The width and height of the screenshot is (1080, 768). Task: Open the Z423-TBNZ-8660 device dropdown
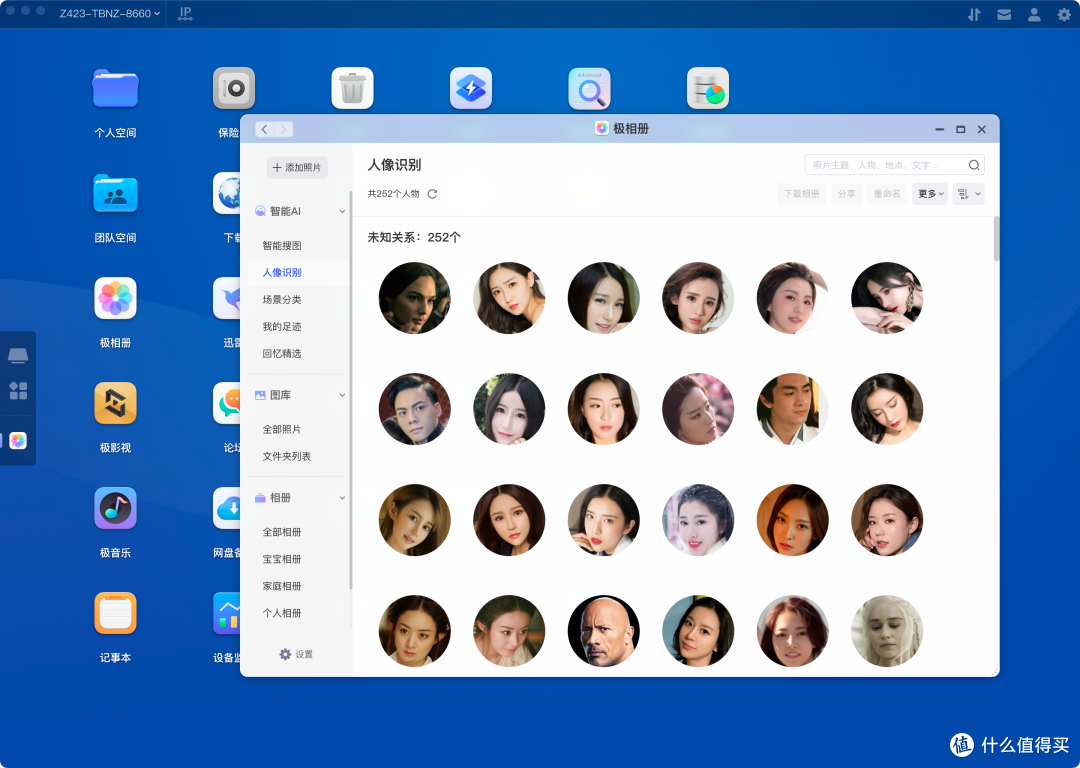(x=110, y=14)
